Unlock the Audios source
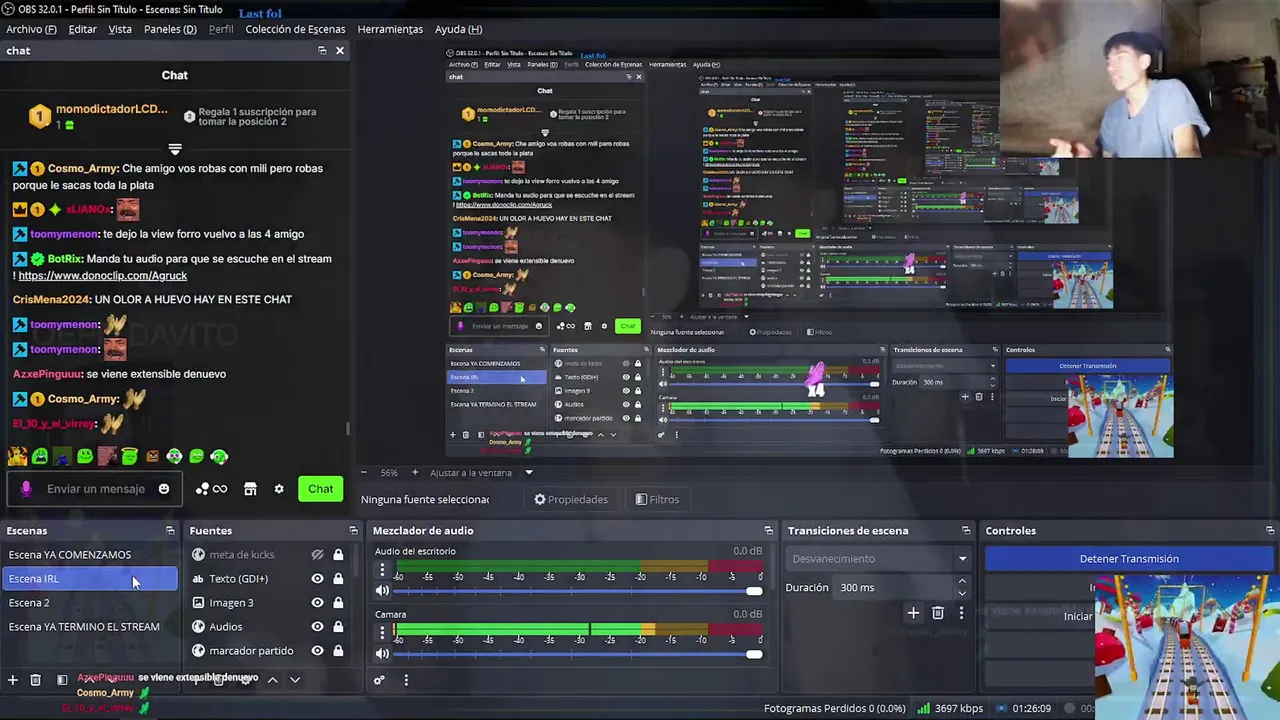Screen dimensions: 1280x720 point(338,627)
